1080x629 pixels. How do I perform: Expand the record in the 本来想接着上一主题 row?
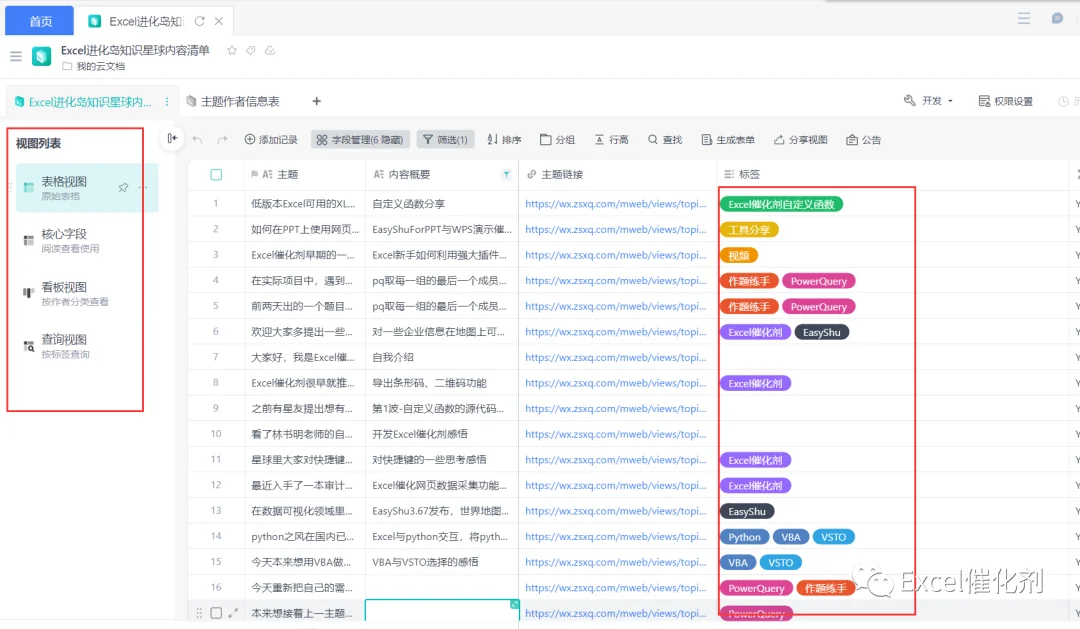pos(233,612)
